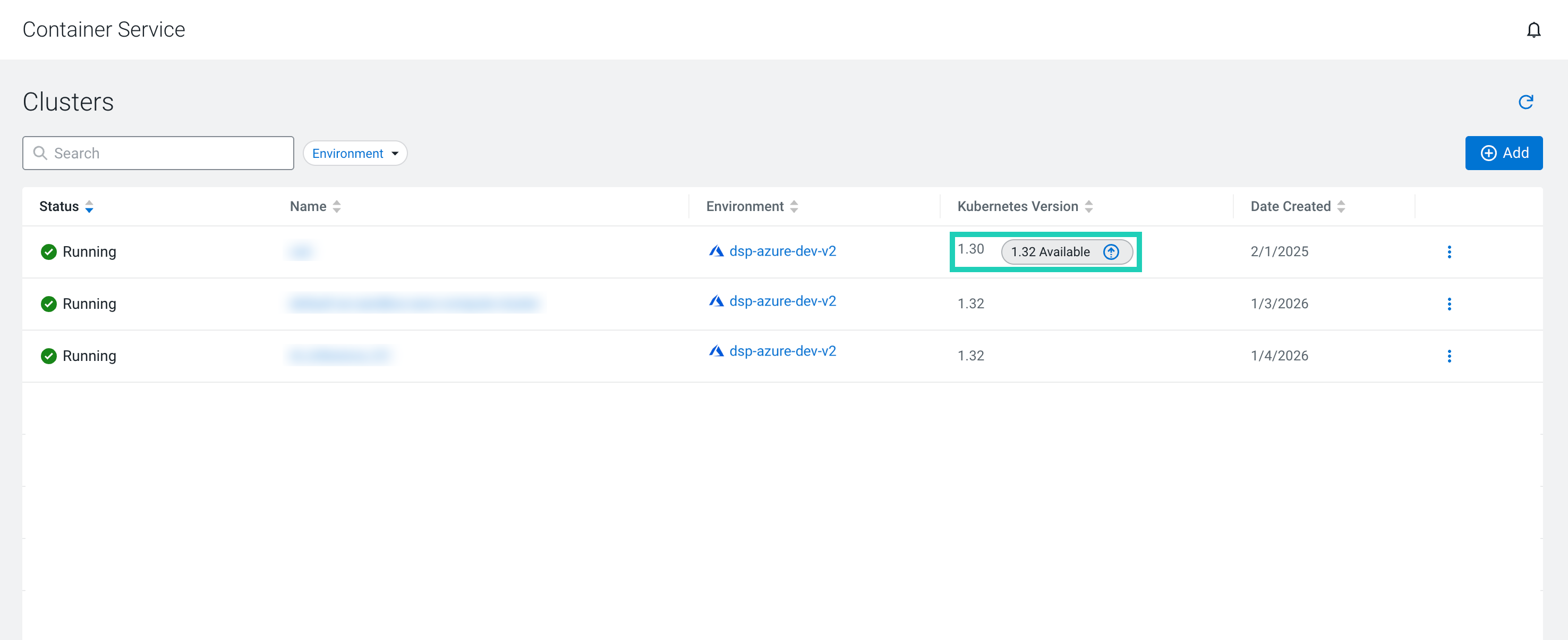Open the Environment filter dropdown

point(355,154)
